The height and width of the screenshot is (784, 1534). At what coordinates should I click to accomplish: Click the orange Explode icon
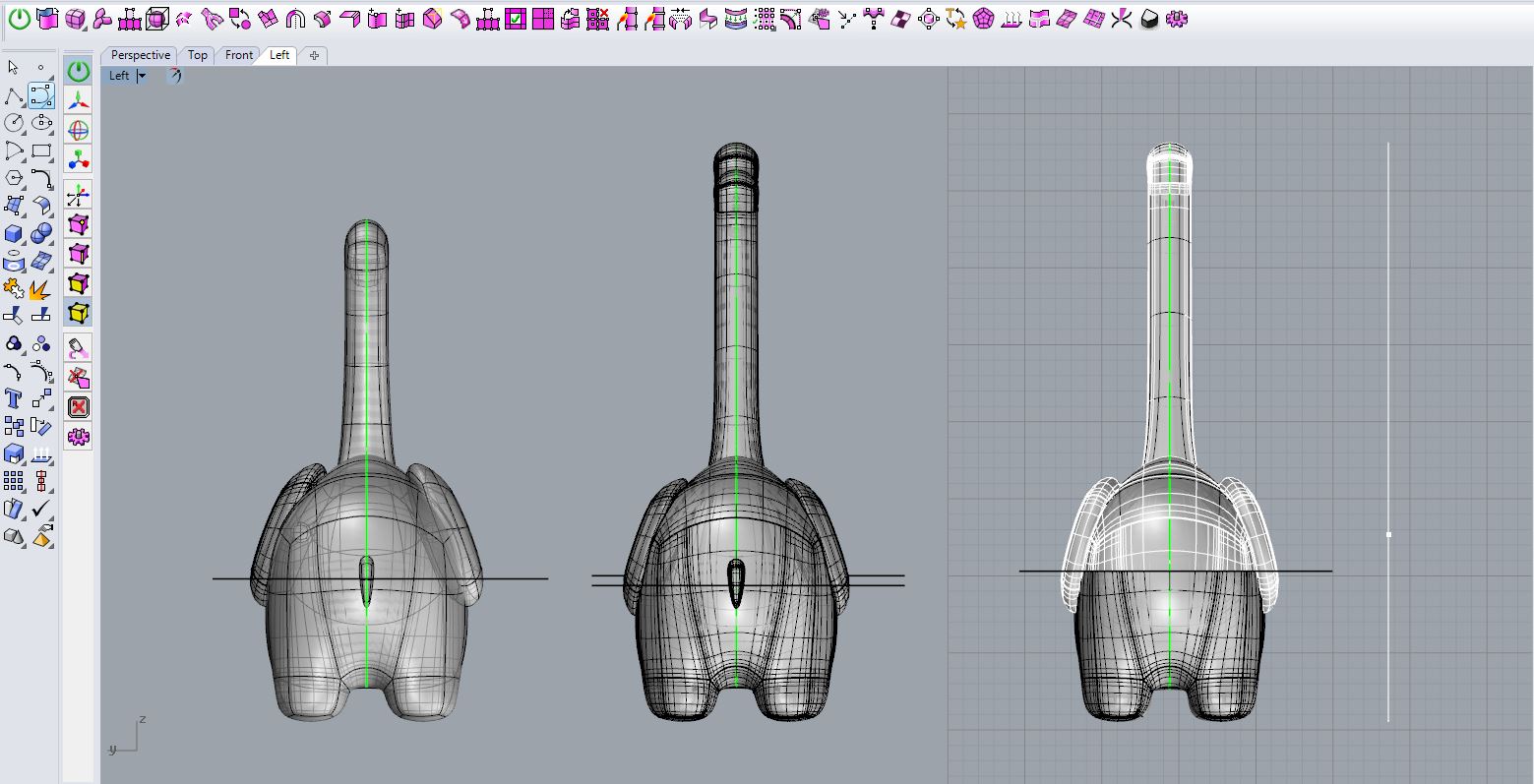[x=41, y=288]
